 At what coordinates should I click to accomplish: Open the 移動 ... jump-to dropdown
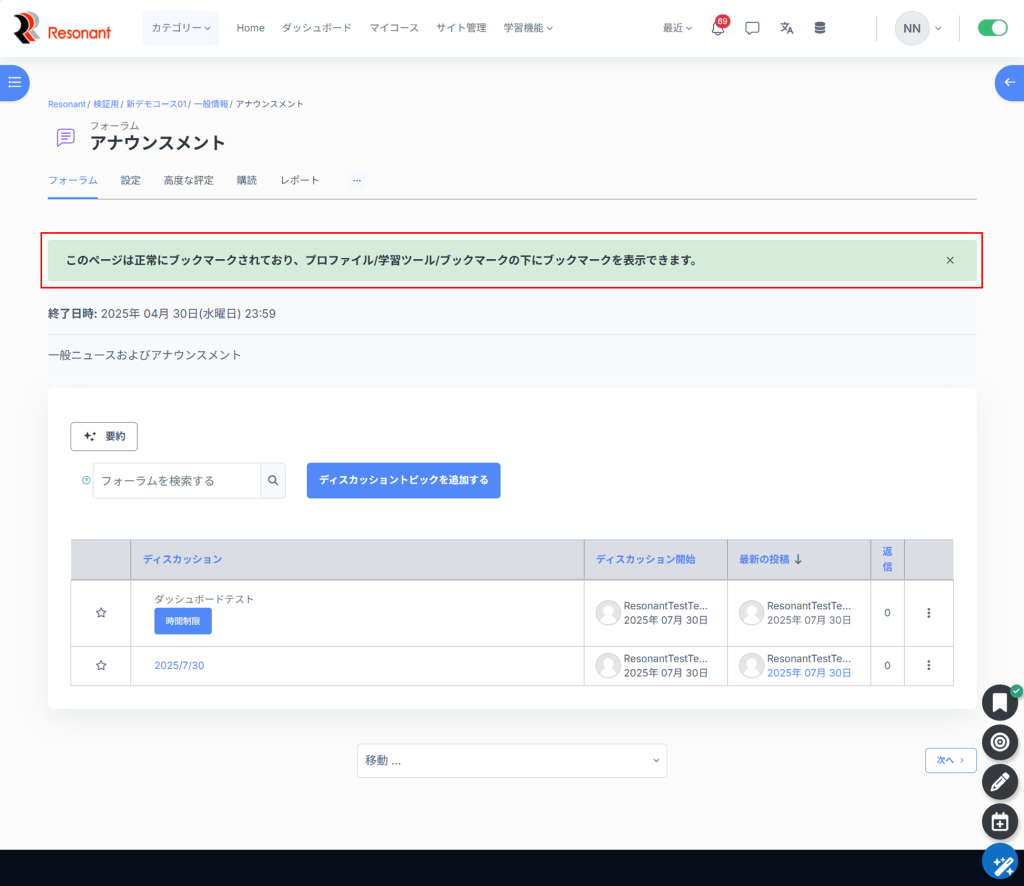point(511,760)
